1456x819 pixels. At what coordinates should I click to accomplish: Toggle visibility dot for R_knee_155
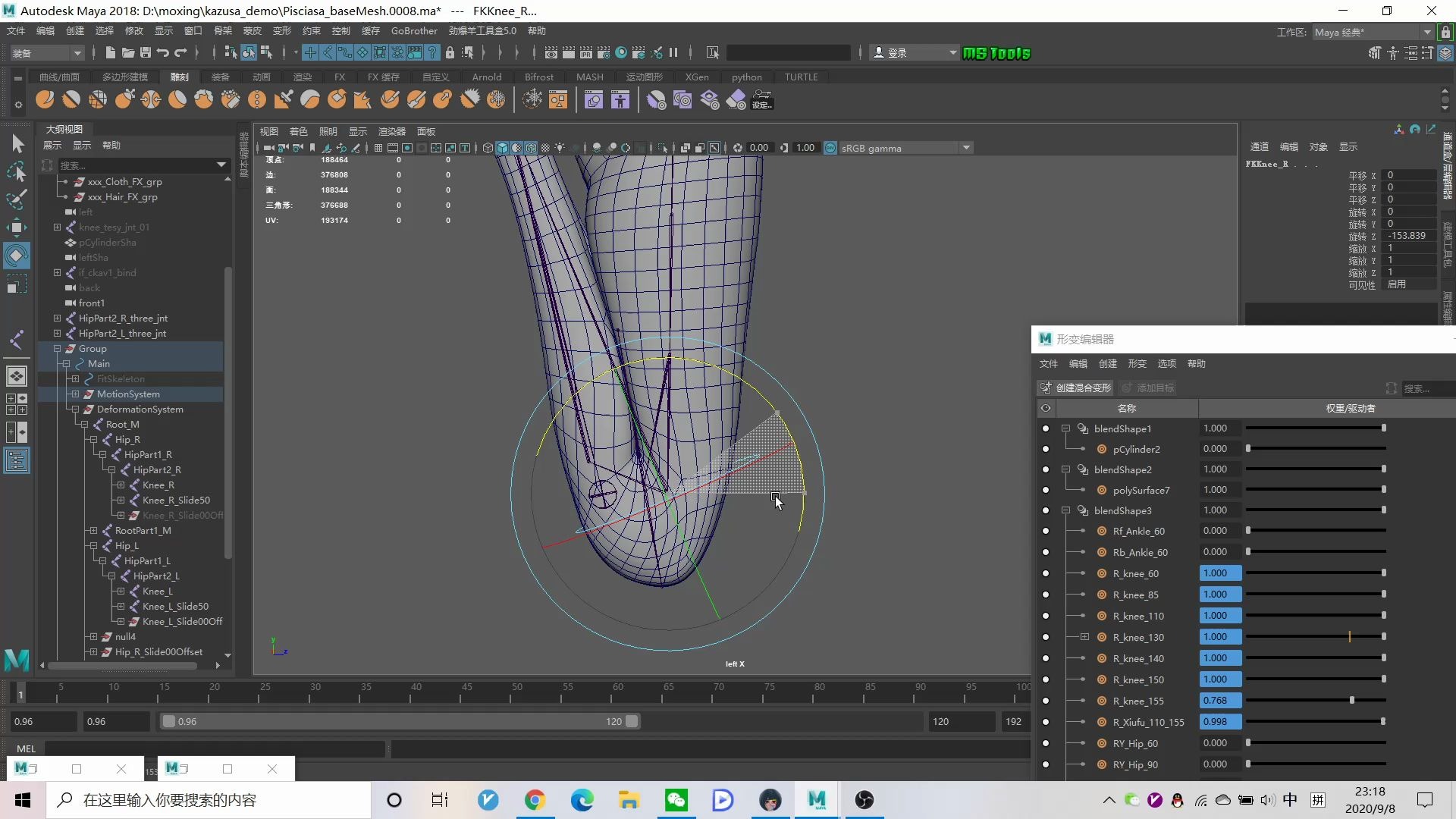point(1046,701)
